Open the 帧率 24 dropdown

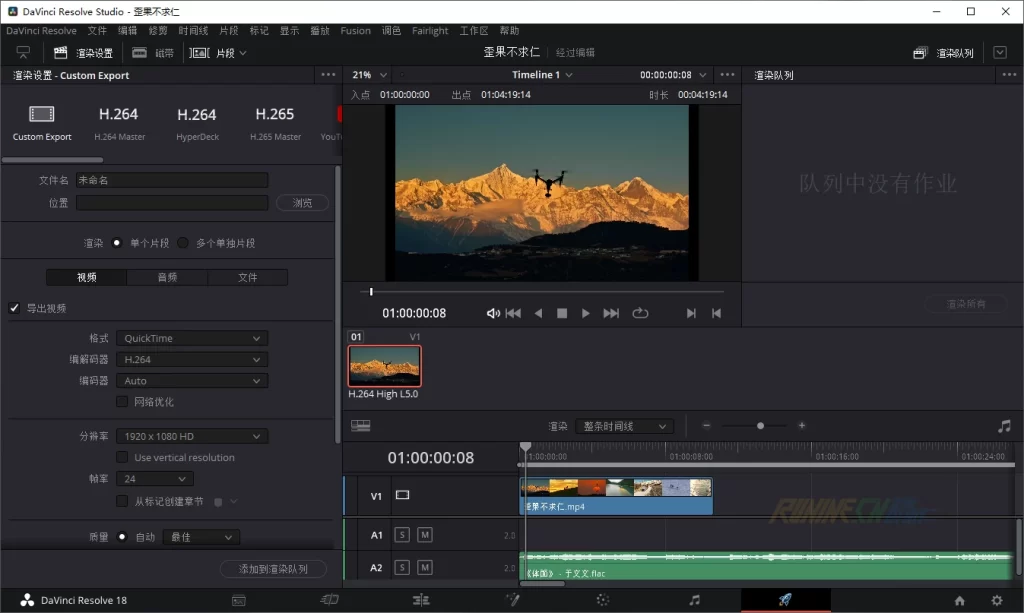(x=154, y=479)
